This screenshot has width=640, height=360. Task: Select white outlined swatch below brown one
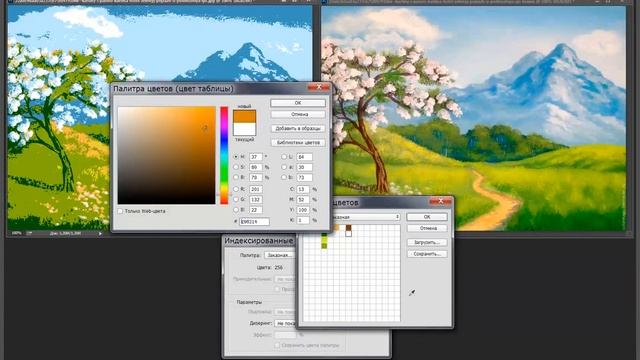click(x=348, y=233)
